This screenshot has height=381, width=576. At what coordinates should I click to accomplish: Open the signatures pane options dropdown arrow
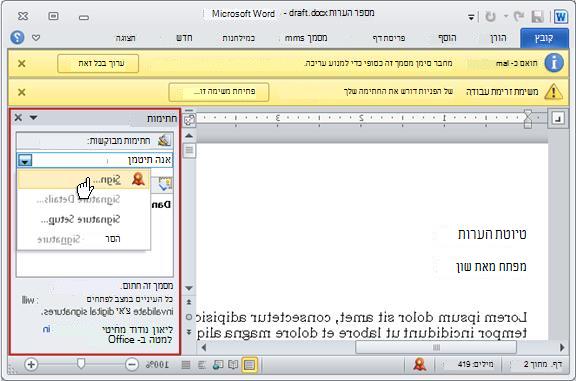click(x=33, y=118)
